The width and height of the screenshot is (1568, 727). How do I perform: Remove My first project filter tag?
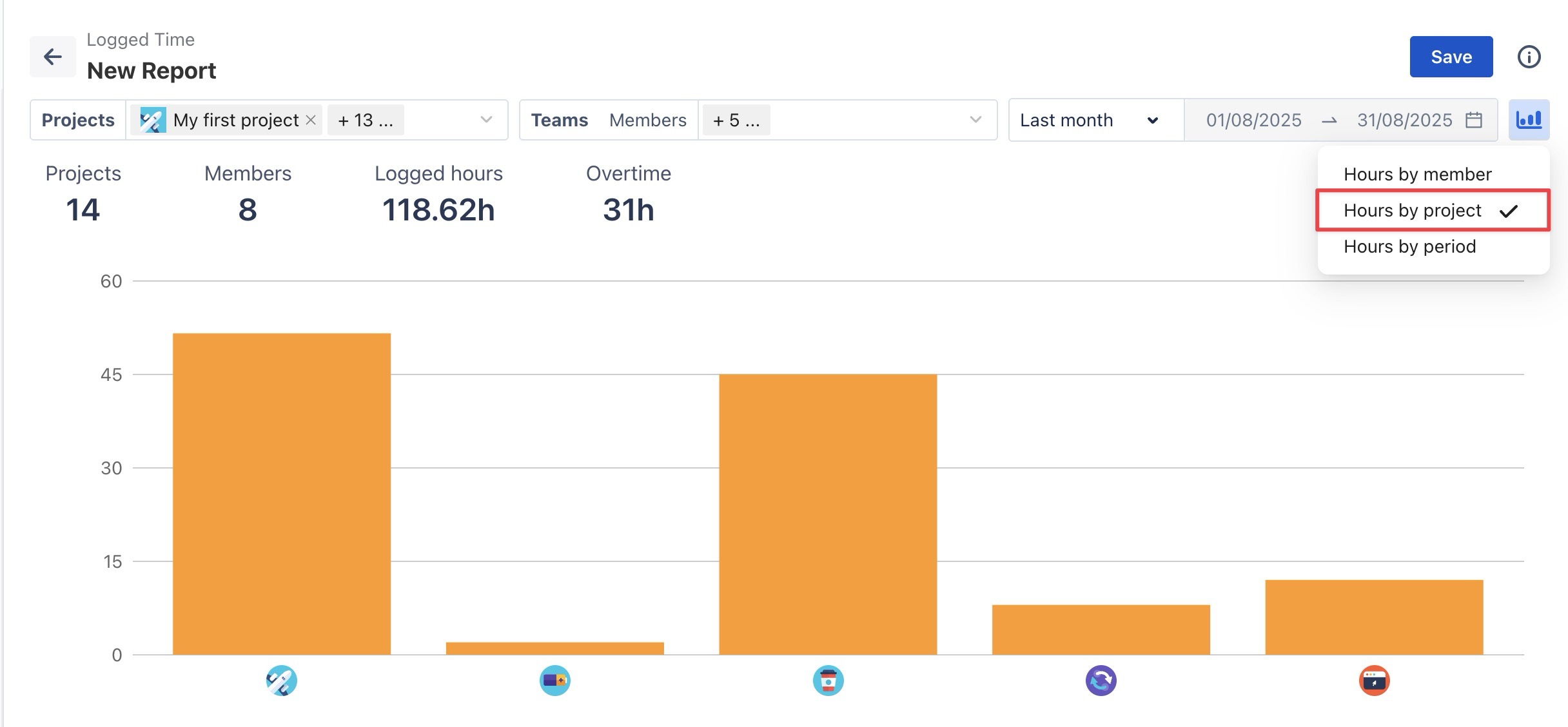pyautogui.click(x=311, y=120)
